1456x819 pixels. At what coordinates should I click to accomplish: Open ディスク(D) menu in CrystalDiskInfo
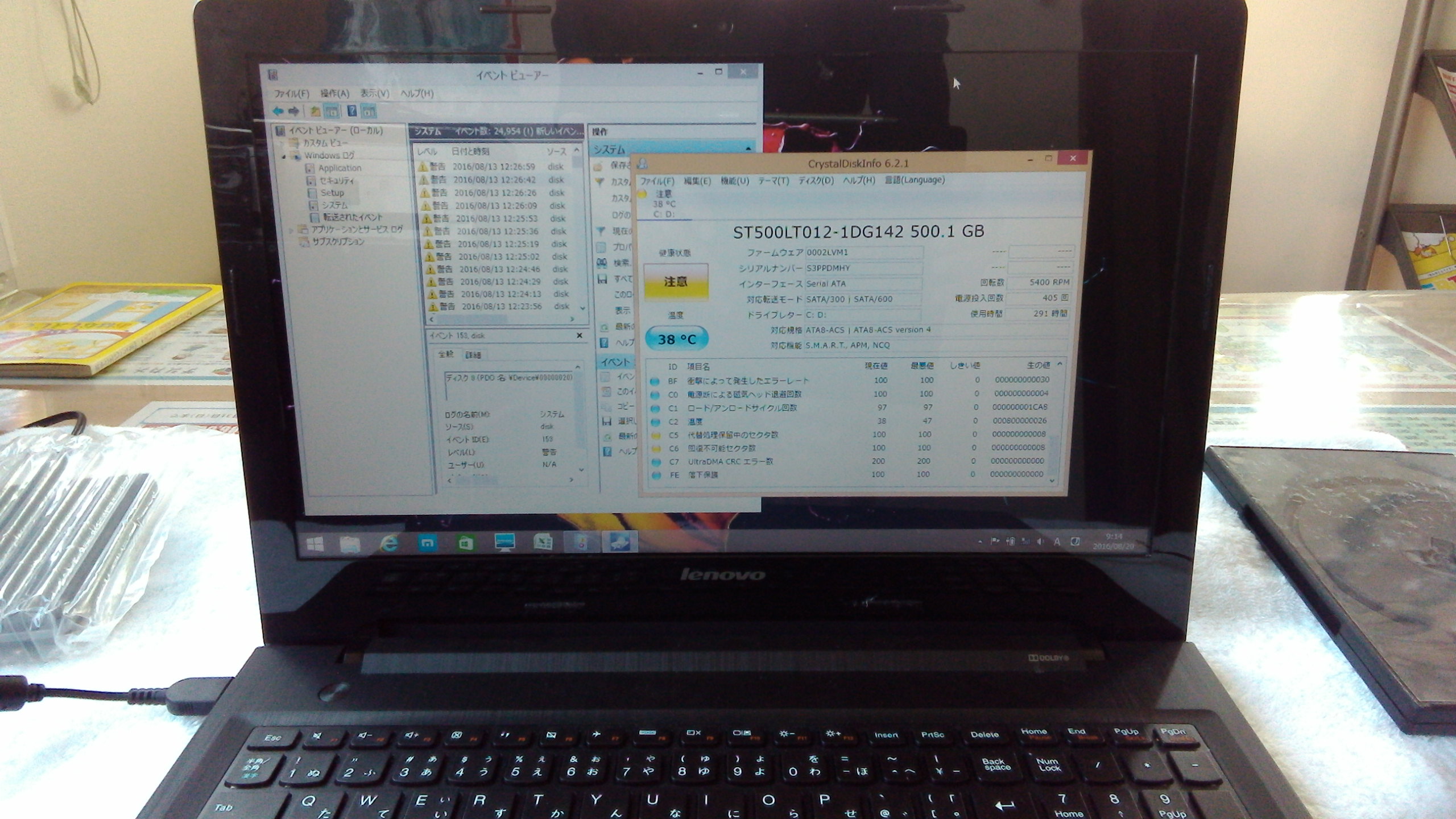pos(816,181)
